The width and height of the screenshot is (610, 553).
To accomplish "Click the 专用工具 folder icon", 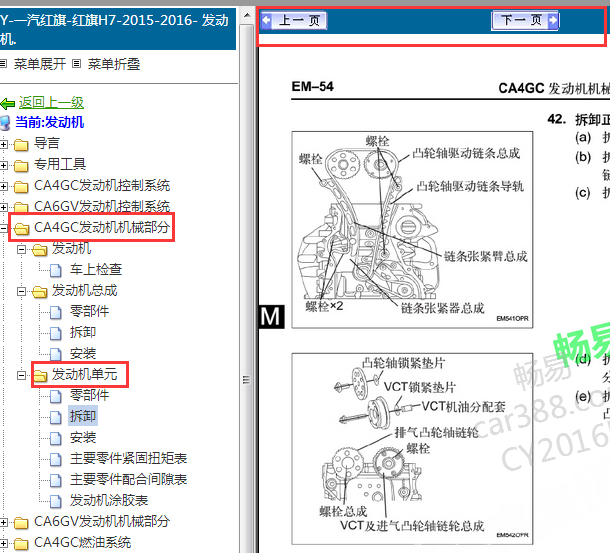I will pos(21,166).
